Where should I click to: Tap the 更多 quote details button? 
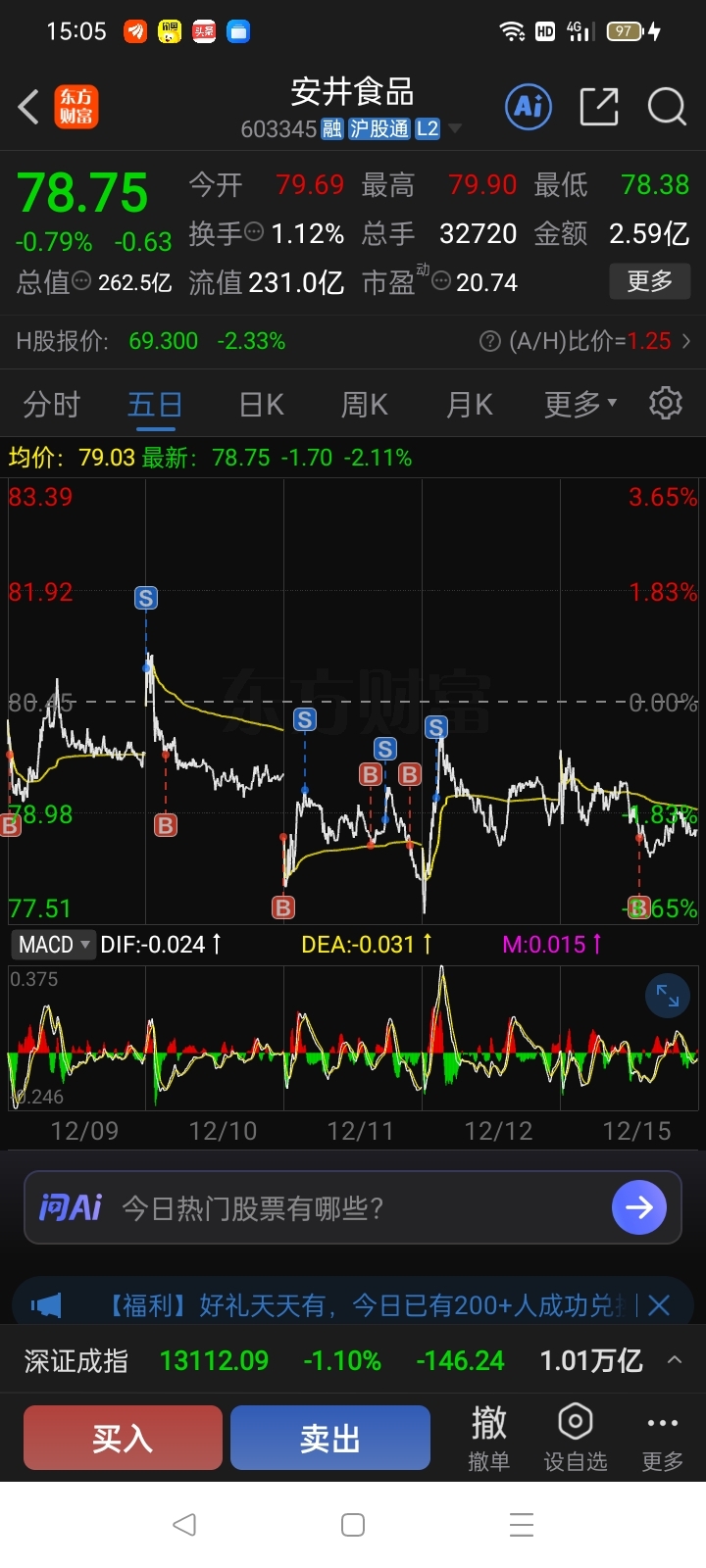click(649, 281)
